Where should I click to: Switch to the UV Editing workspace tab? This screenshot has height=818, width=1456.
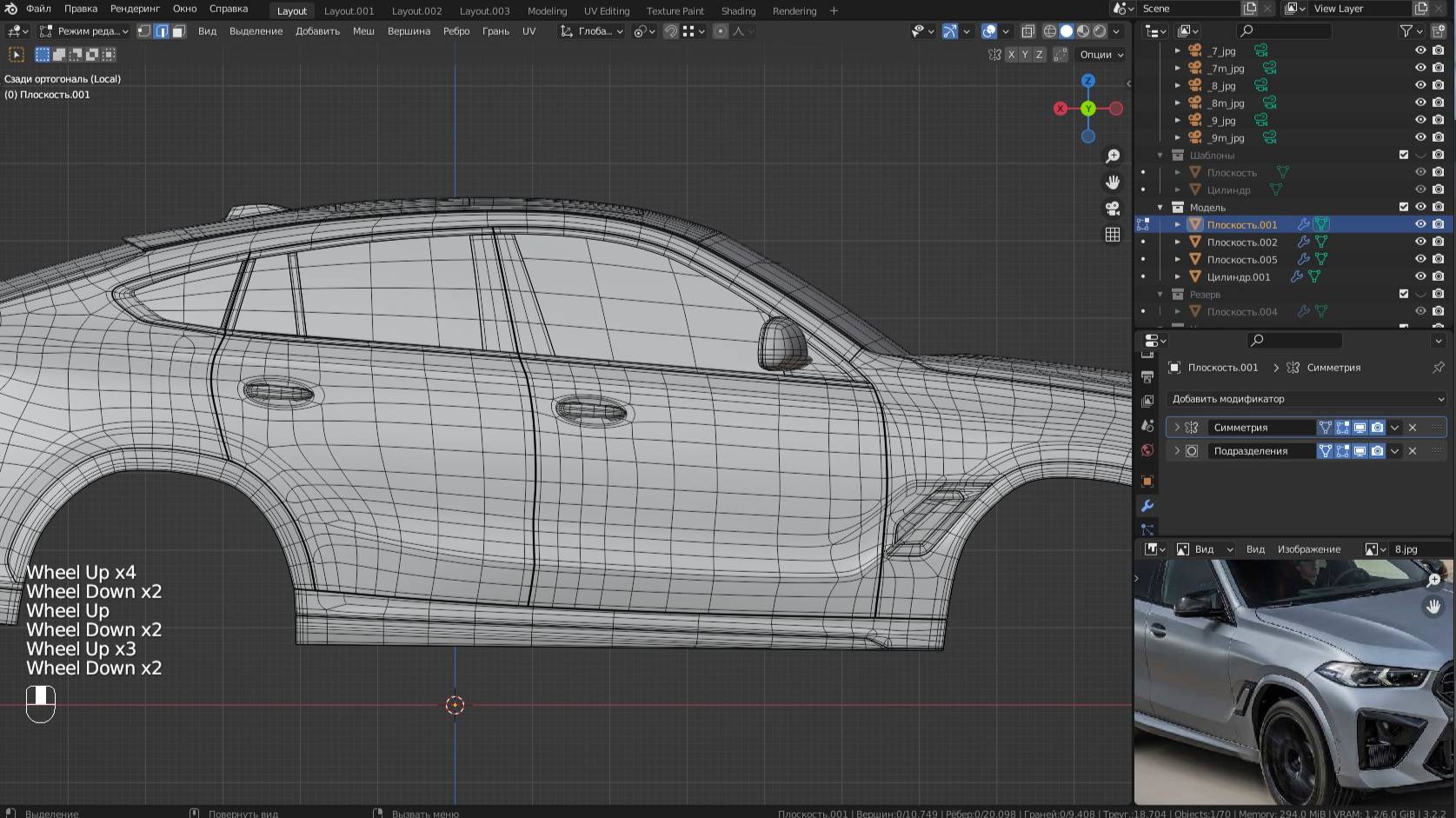tap(606, 11)
